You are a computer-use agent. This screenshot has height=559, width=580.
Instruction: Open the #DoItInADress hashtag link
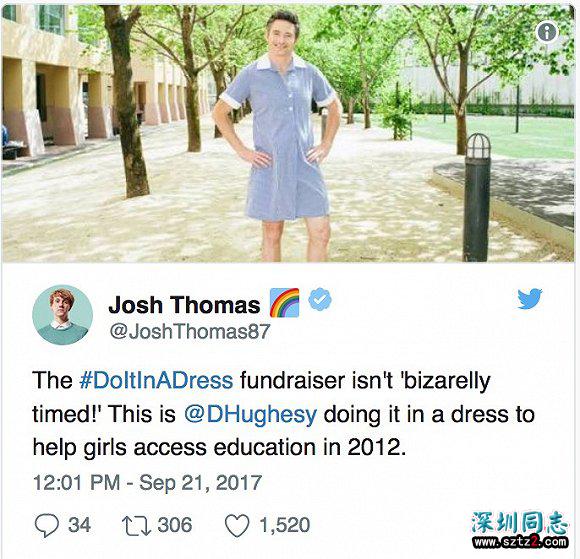[x=156, y=380]
